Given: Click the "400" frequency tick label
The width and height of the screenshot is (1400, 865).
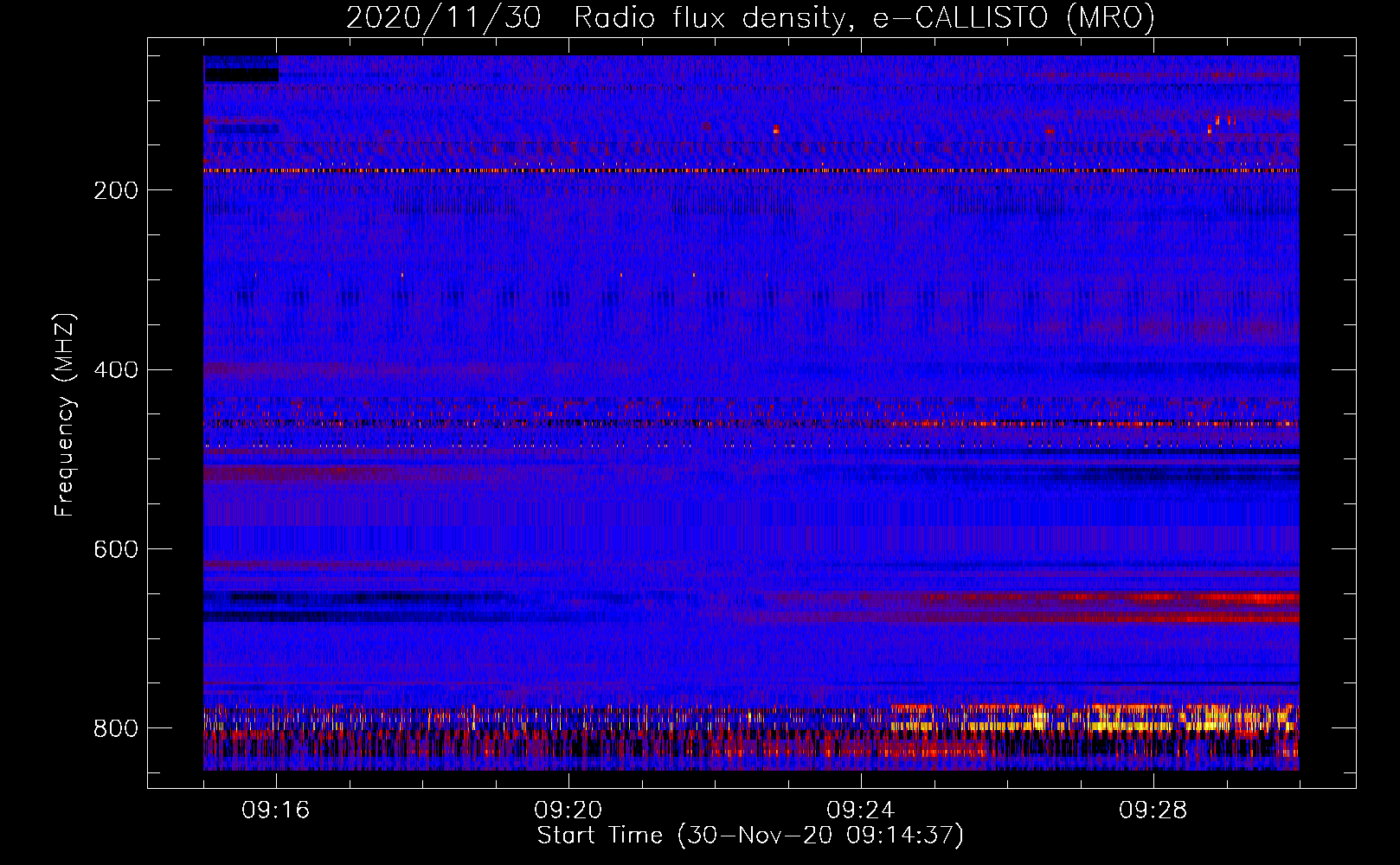Looking at the screenshot, I should click(x=116, y=370).
